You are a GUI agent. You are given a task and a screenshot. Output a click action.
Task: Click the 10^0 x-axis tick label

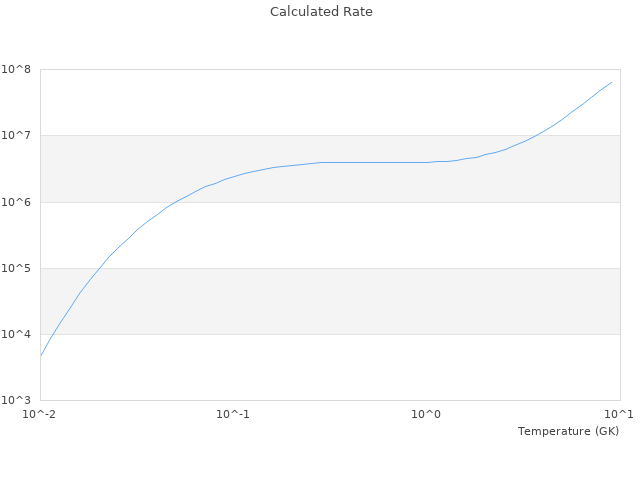(x=427, y=413)
